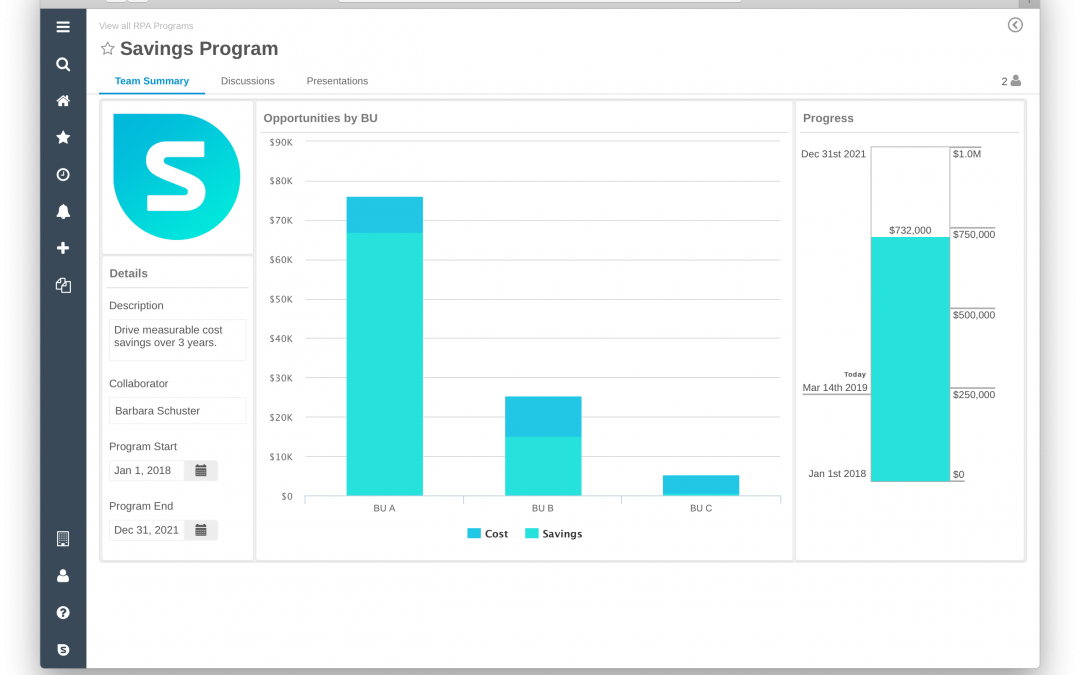View the 2 team members
Viewport: 1080px width, 675px height.
1011,81
